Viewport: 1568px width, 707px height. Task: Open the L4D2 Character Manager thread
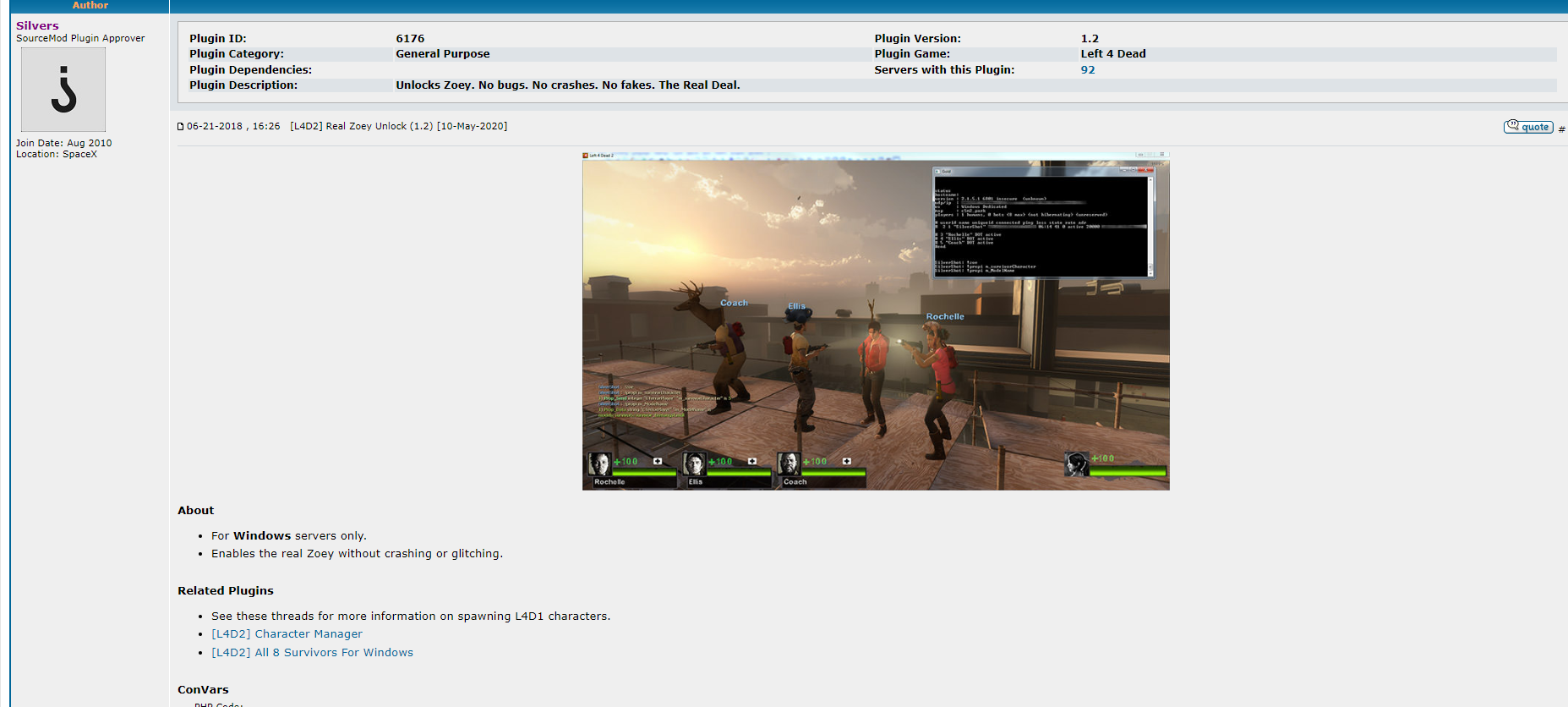tap(287, 634)
